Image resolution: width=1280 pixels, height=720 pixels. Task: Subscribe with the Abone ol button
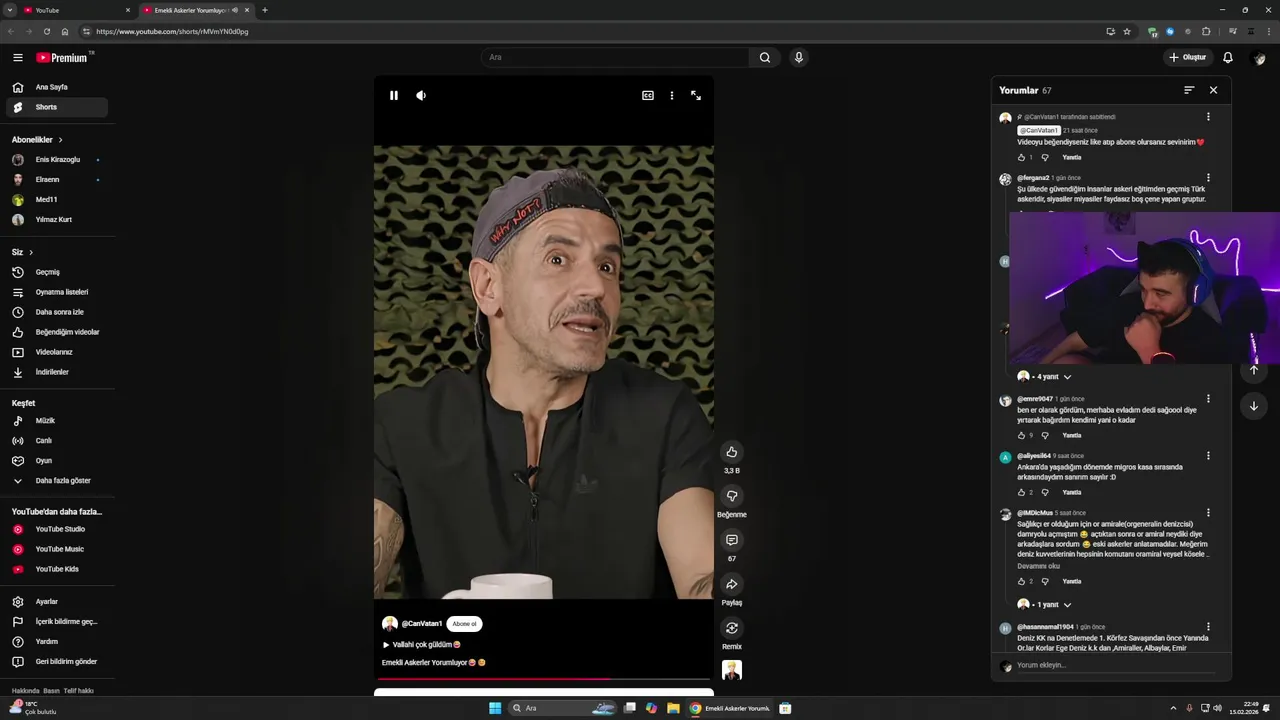point(464,624)
